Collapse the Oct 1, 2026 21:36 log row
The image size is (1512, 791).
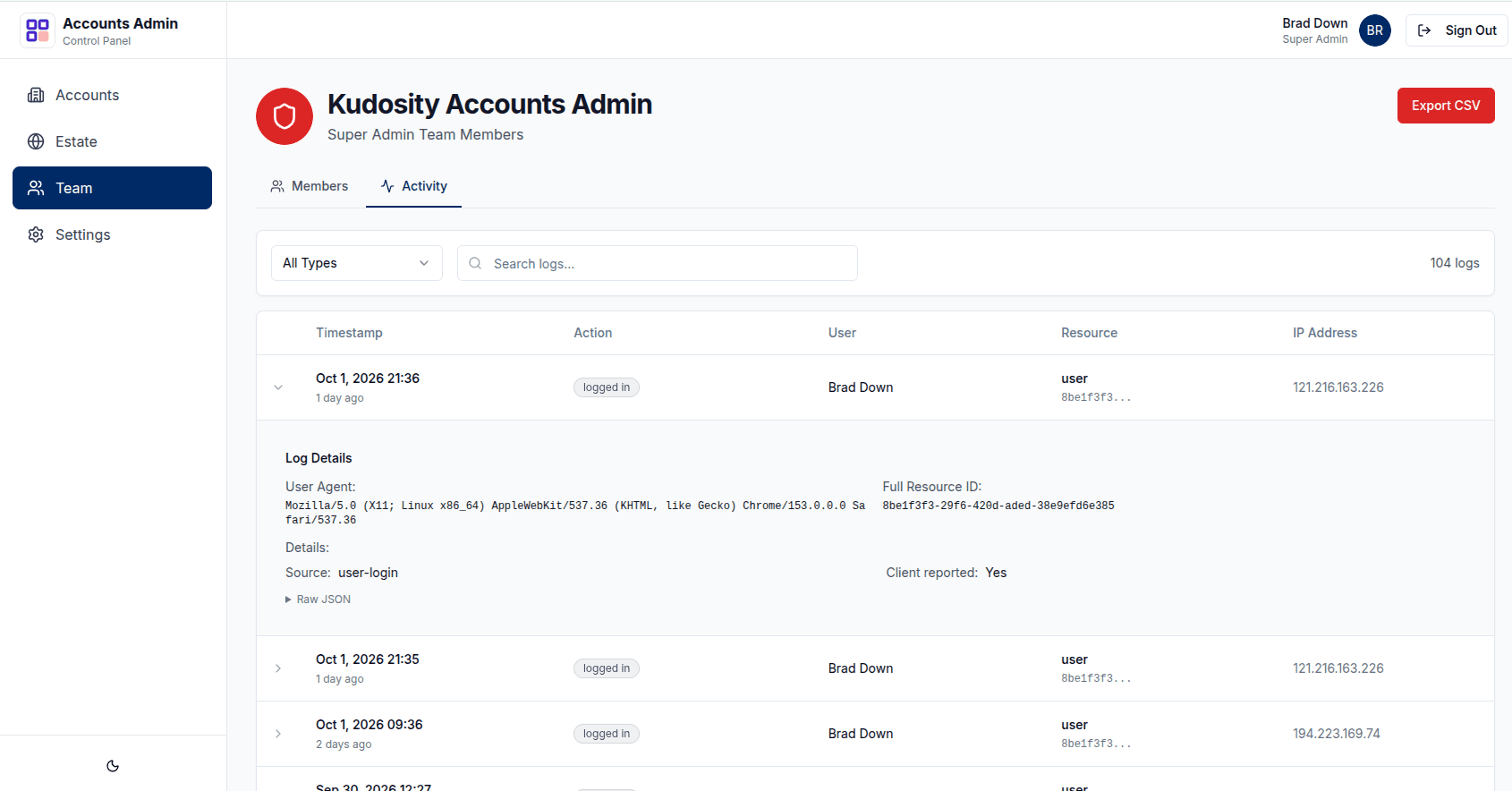(278, 387)
